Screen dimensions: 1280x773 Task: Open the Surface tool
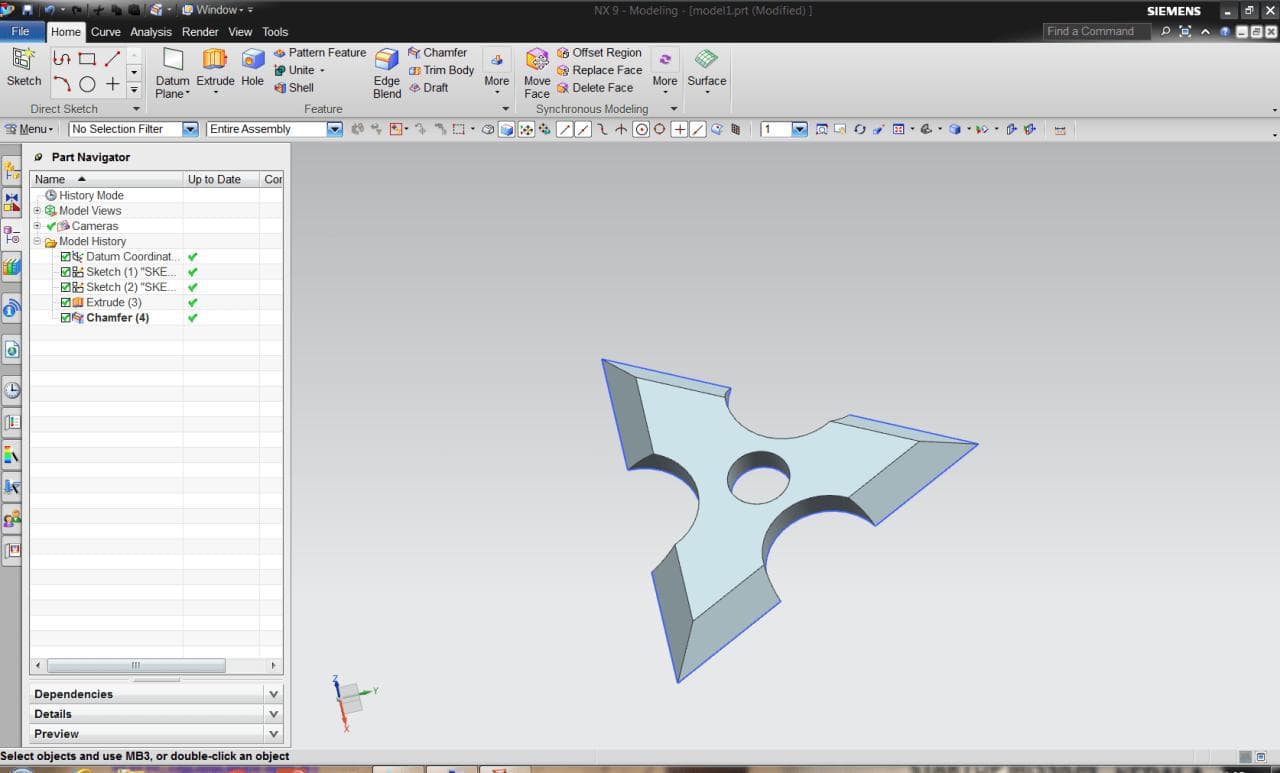(707, 67)
